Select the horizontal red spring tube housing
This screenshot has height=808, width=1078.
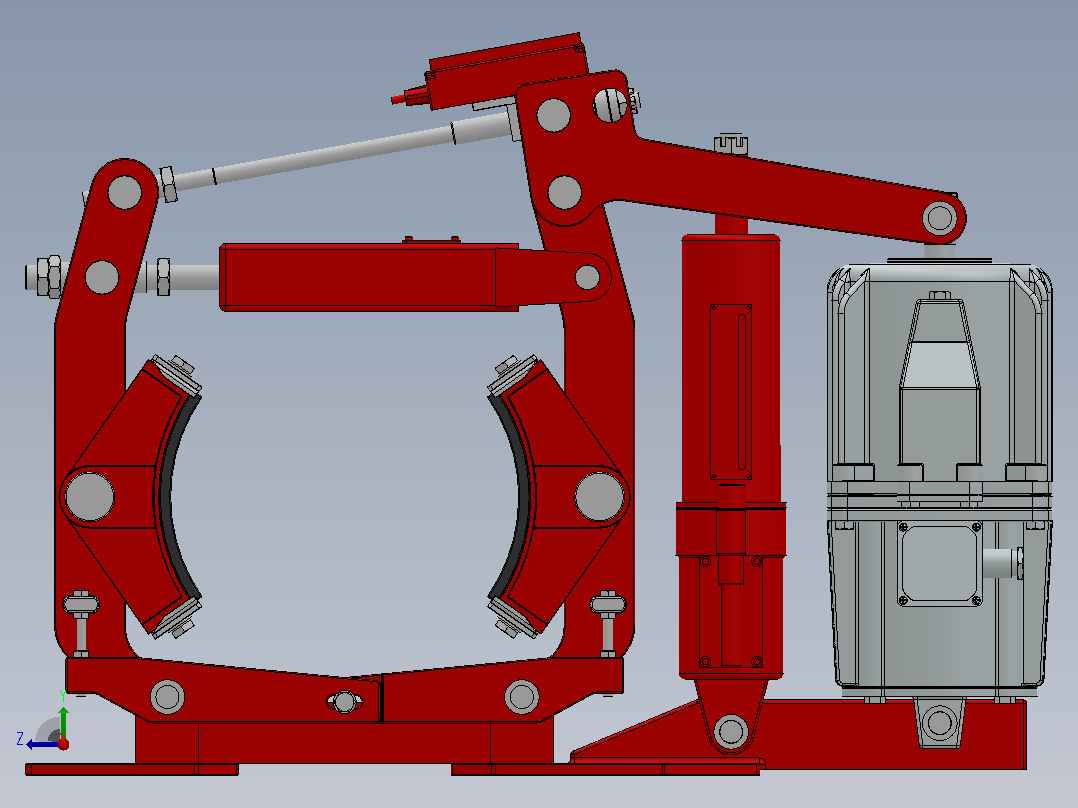pyautogui.click(x=368, y=277)
